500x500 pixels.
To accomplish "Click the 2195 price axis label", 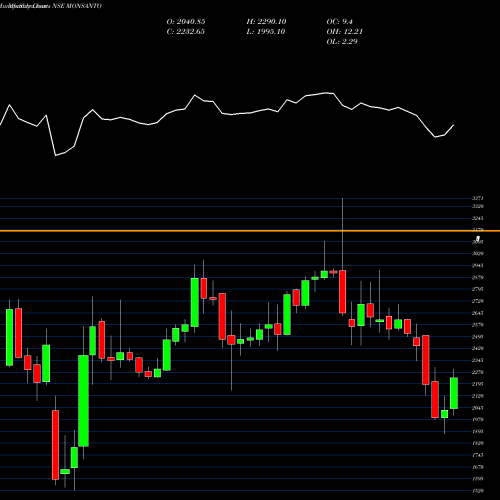I will point(478,384).
